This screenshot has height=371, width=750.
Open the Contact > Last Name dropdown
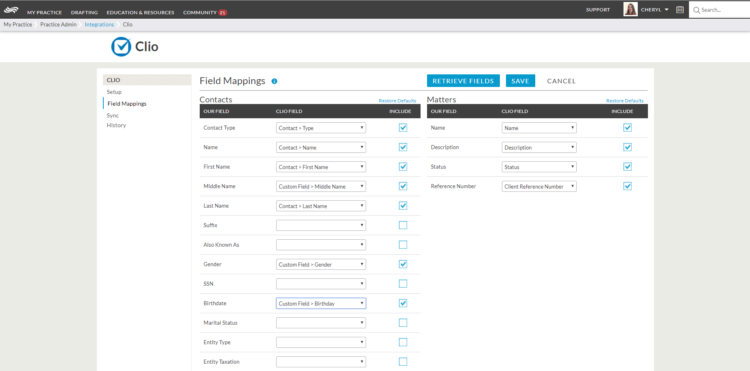pos(321,206)
